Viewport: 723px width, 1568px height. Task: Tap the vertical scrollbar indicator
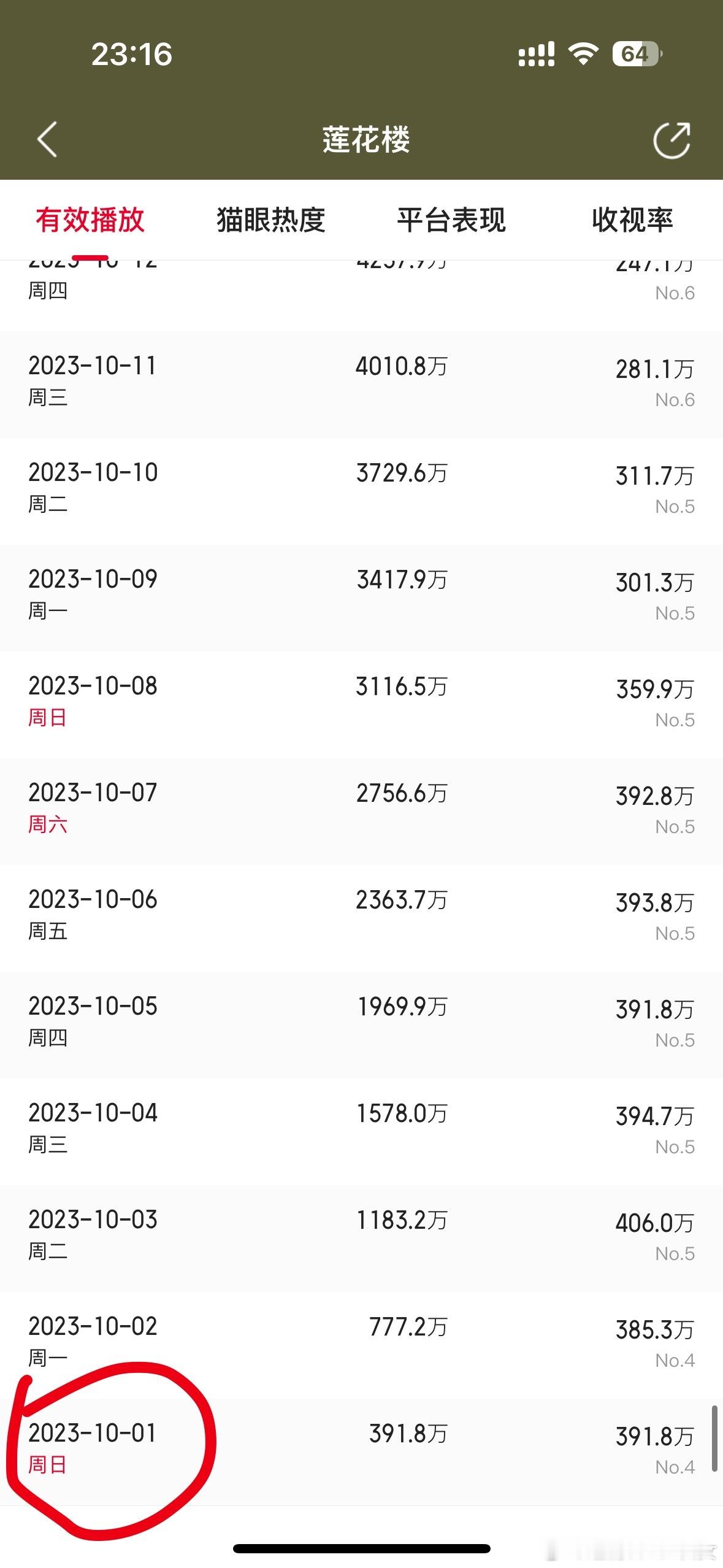point(714,1439)
